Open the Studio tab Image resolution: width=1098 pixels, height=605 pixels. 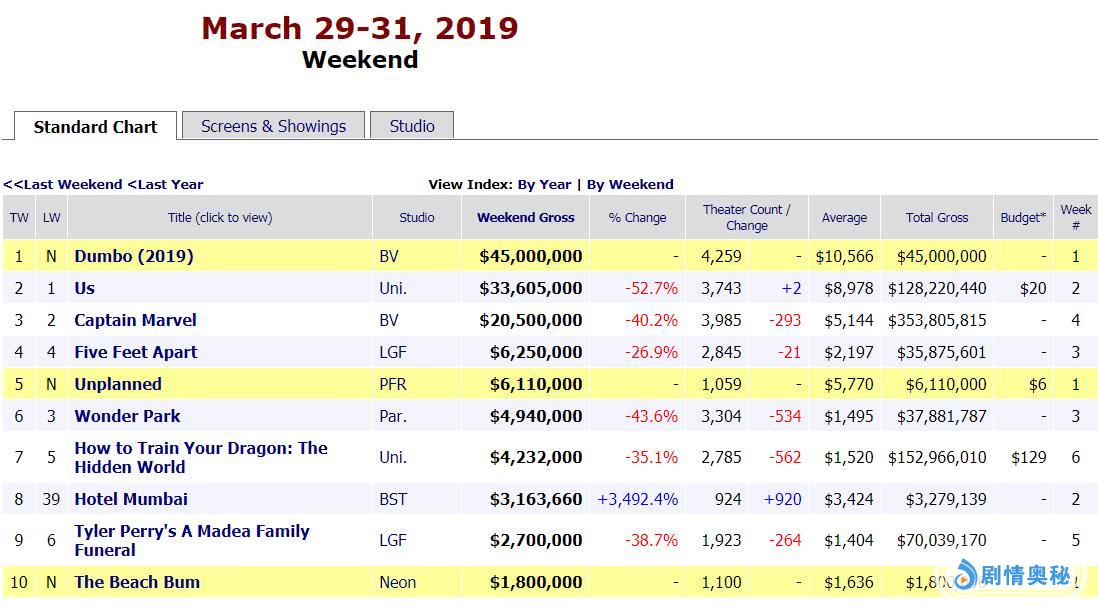point(412,126)
